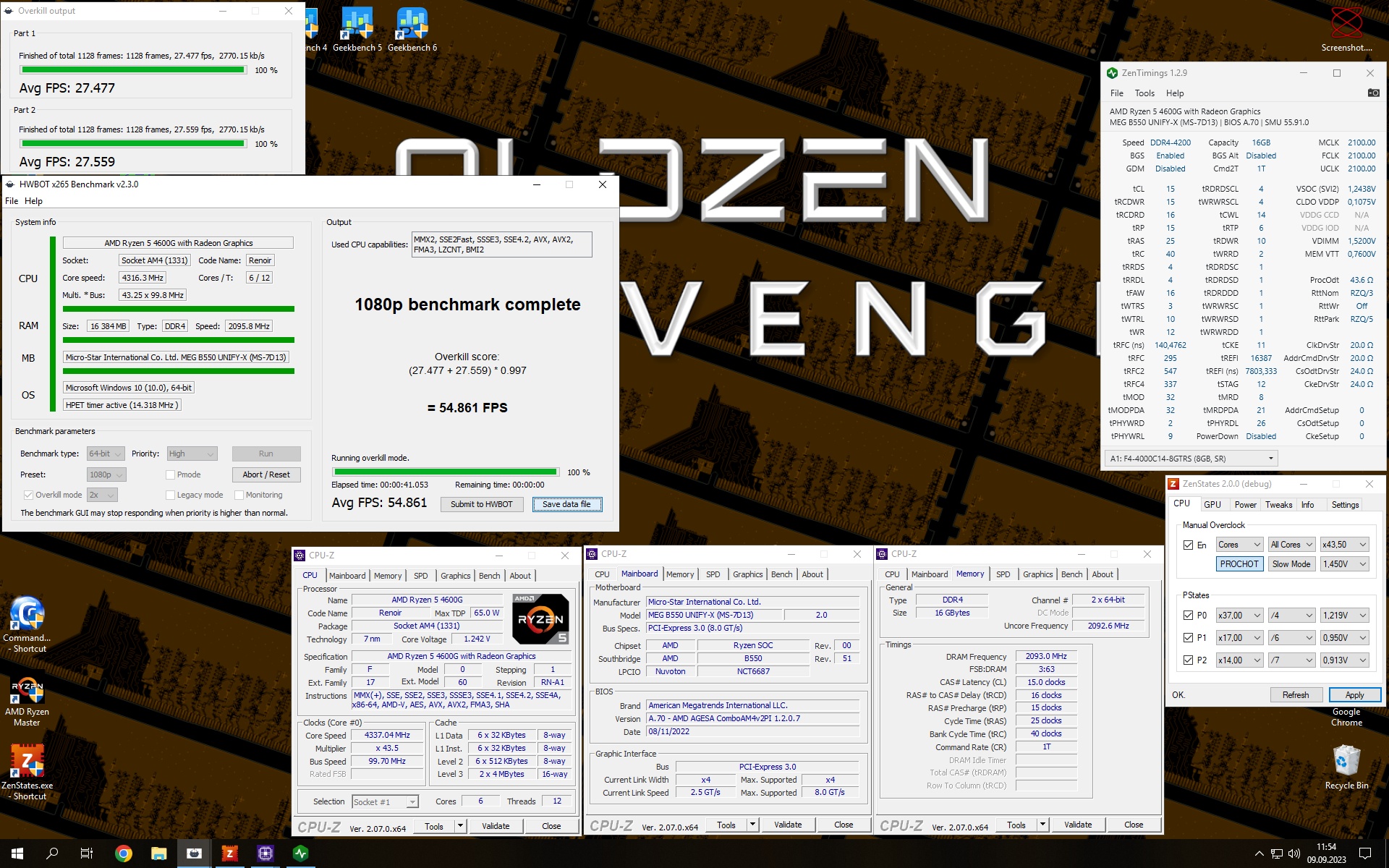Open the Priority High dropdown
The image size is (1389, 868).
click(x=192, y=454)
